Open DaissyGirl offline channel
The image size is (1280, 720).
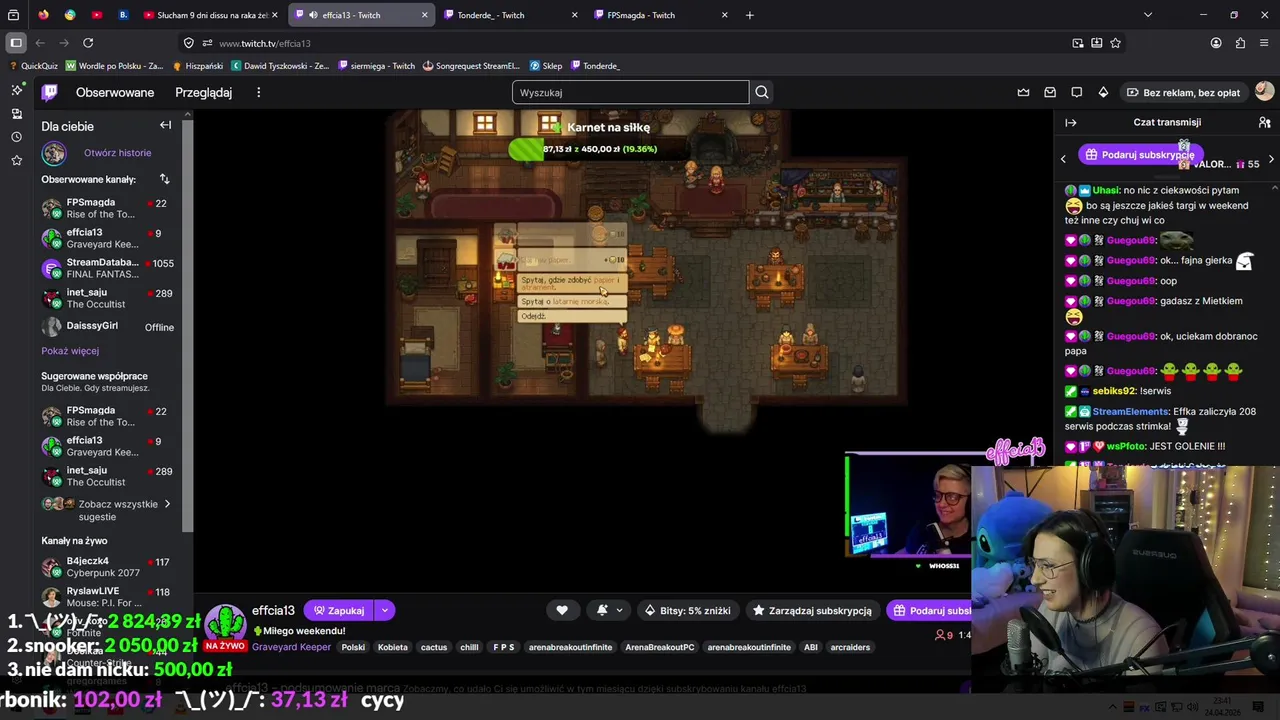click(x=108, y=326)
